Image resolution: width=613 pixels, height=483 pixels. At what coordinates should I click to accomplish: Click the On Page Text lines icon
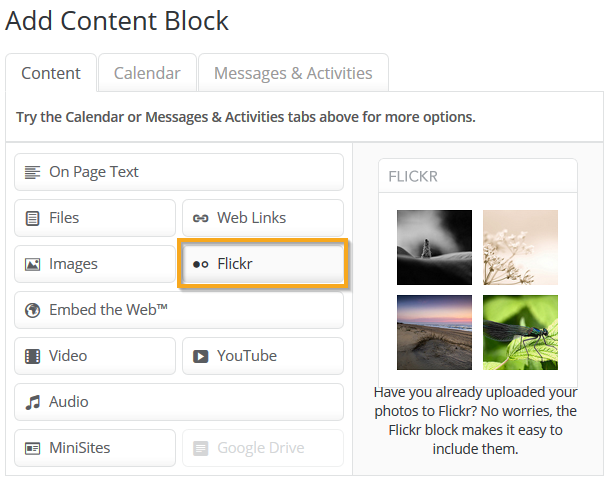click(x=32, y=172)
